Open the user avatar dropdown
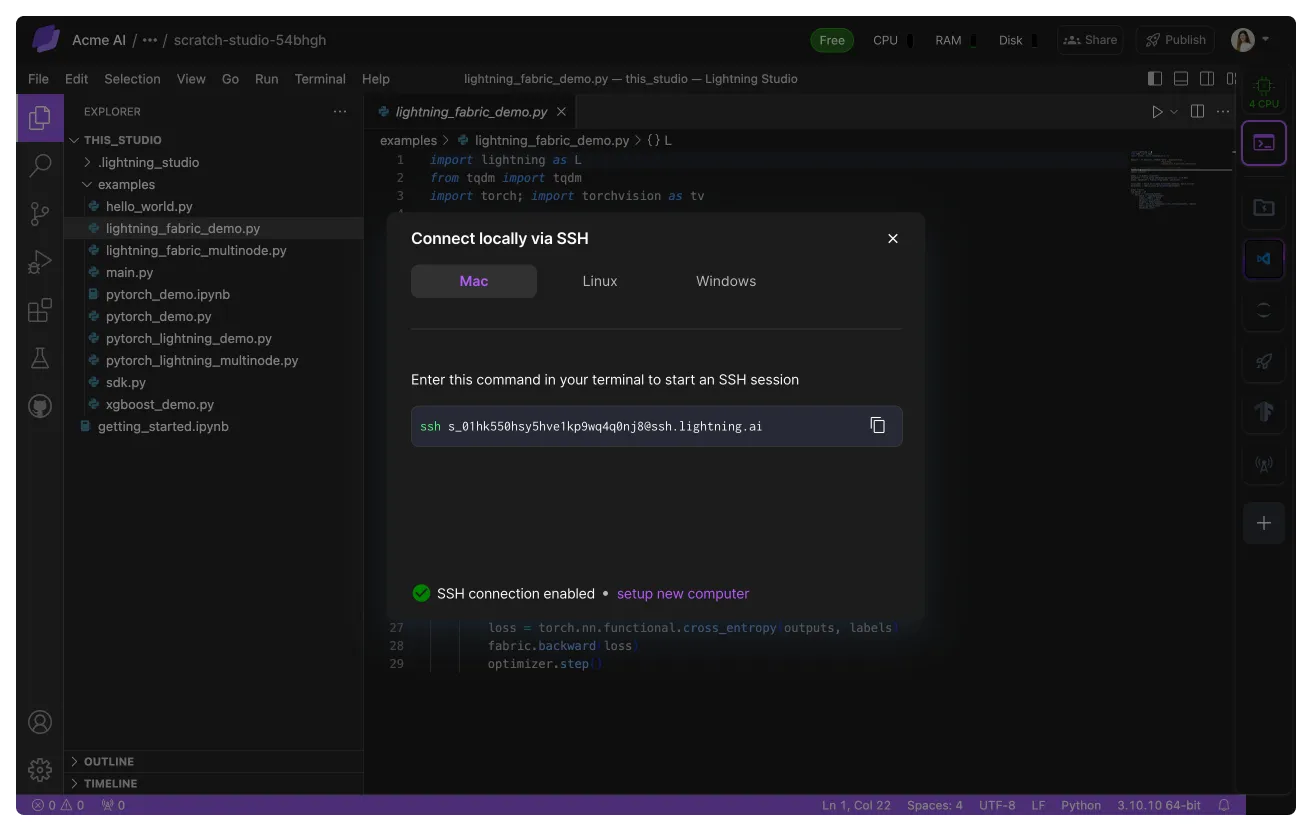This screenshot has width=1312, height=831. point(1266,40)
